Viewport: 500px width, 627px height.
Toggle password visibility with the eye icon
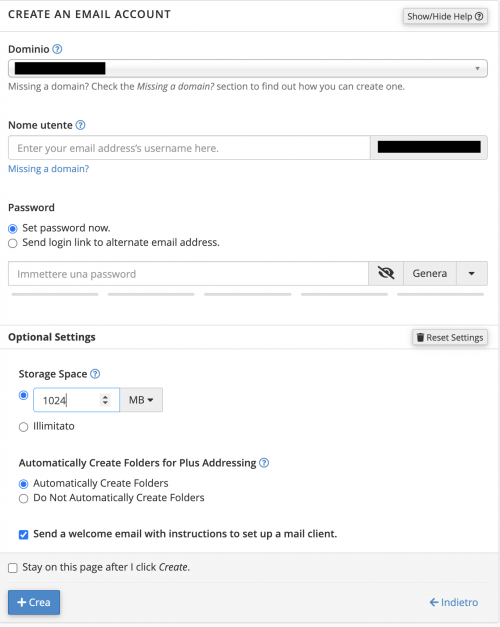[386, 274]
